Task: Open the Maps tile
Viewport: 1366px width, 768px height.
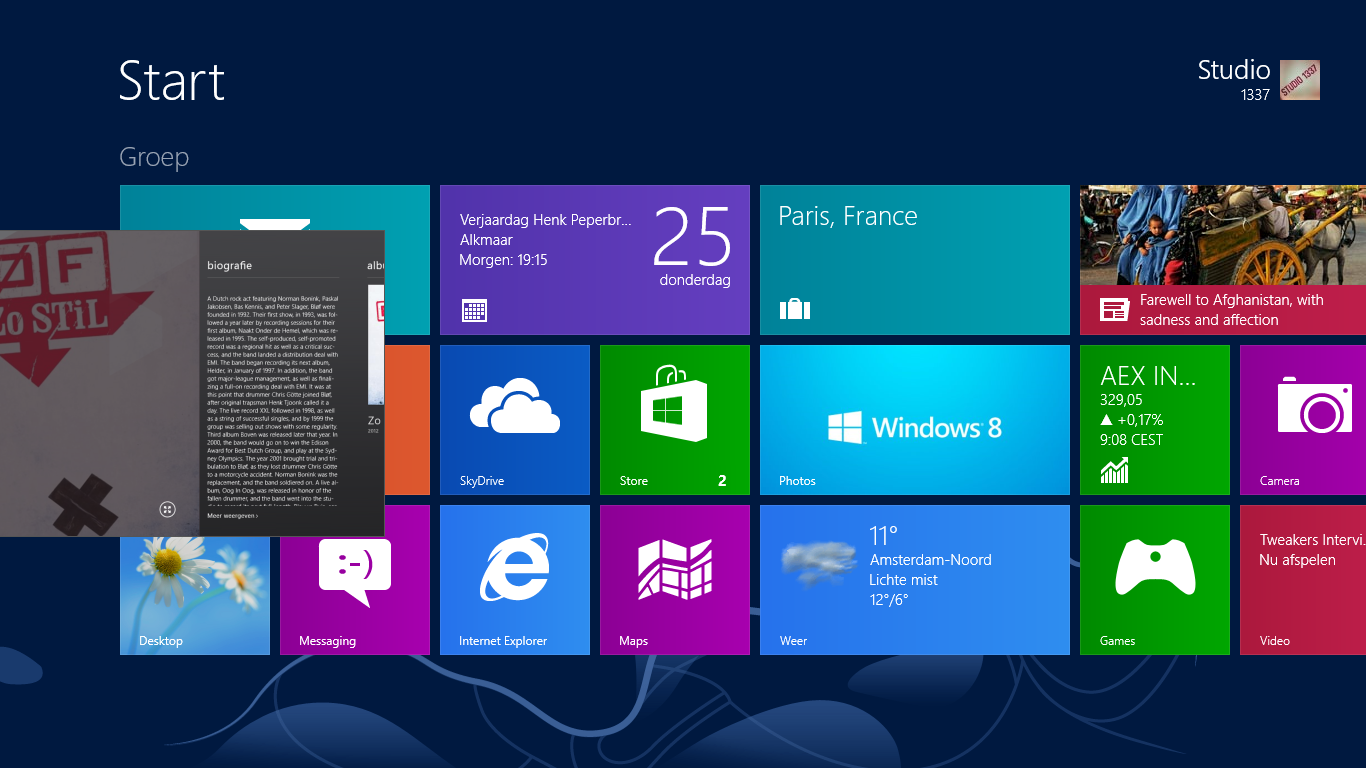Action: (675, 580)
